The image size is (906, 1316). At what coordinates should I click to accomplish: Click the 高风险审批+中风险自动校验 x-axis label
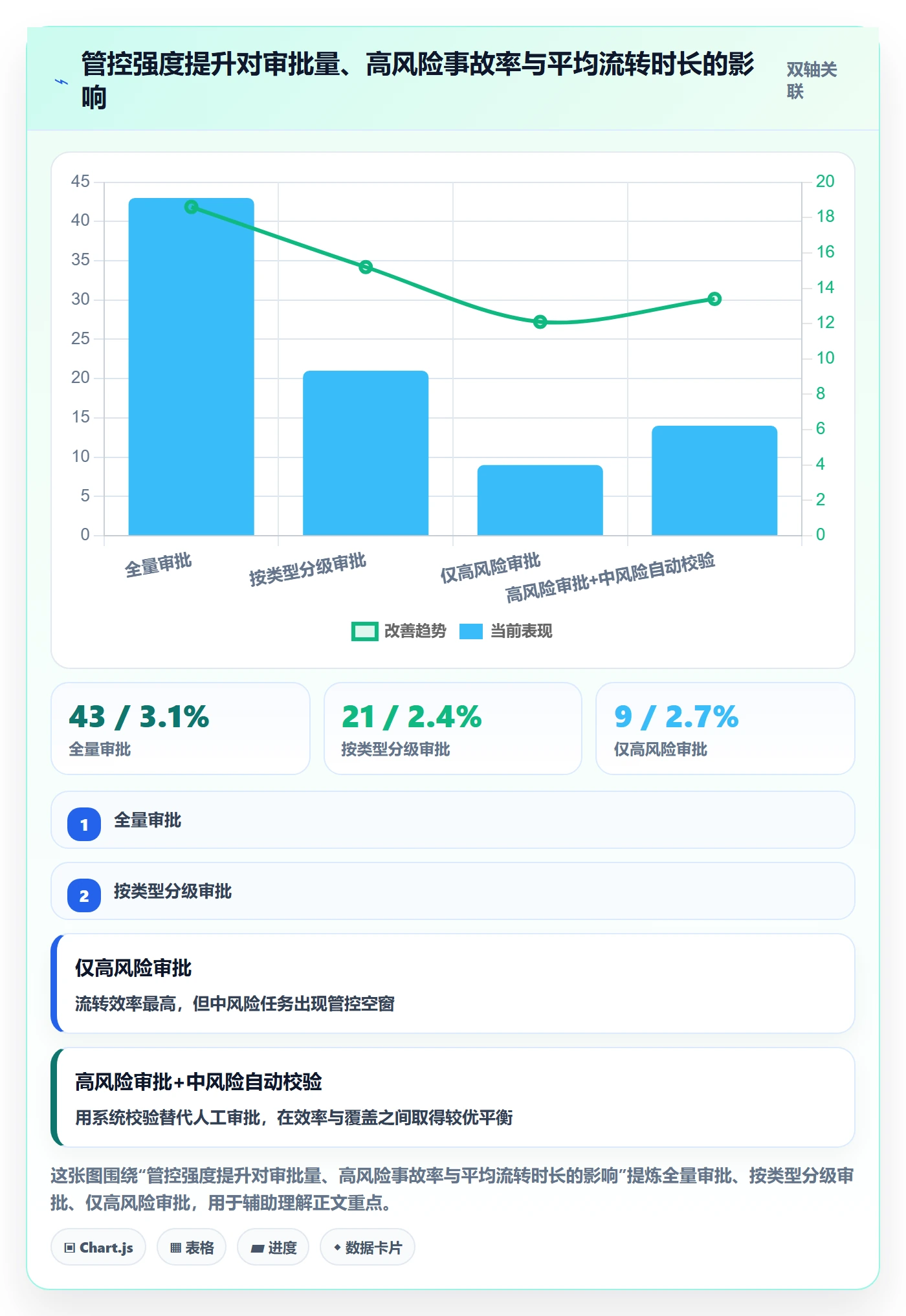[610, 578]
